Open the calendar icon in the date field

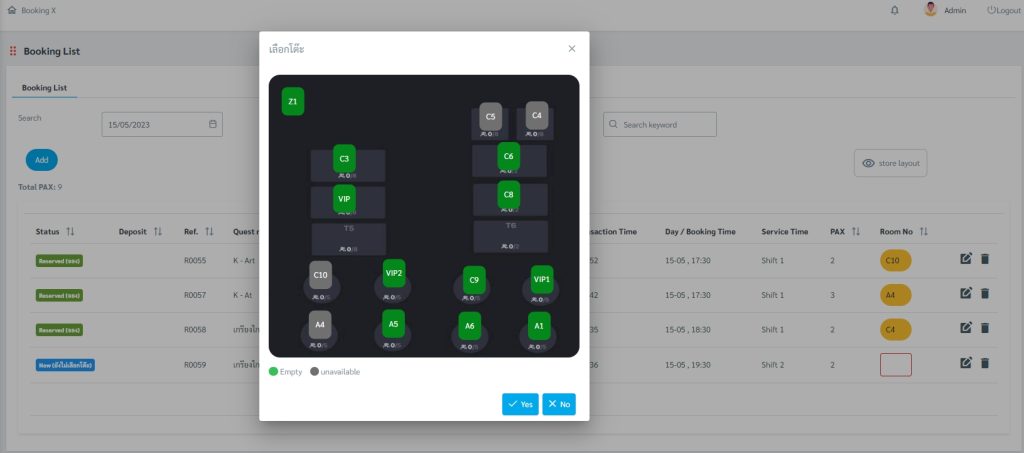tap(213, 124)
